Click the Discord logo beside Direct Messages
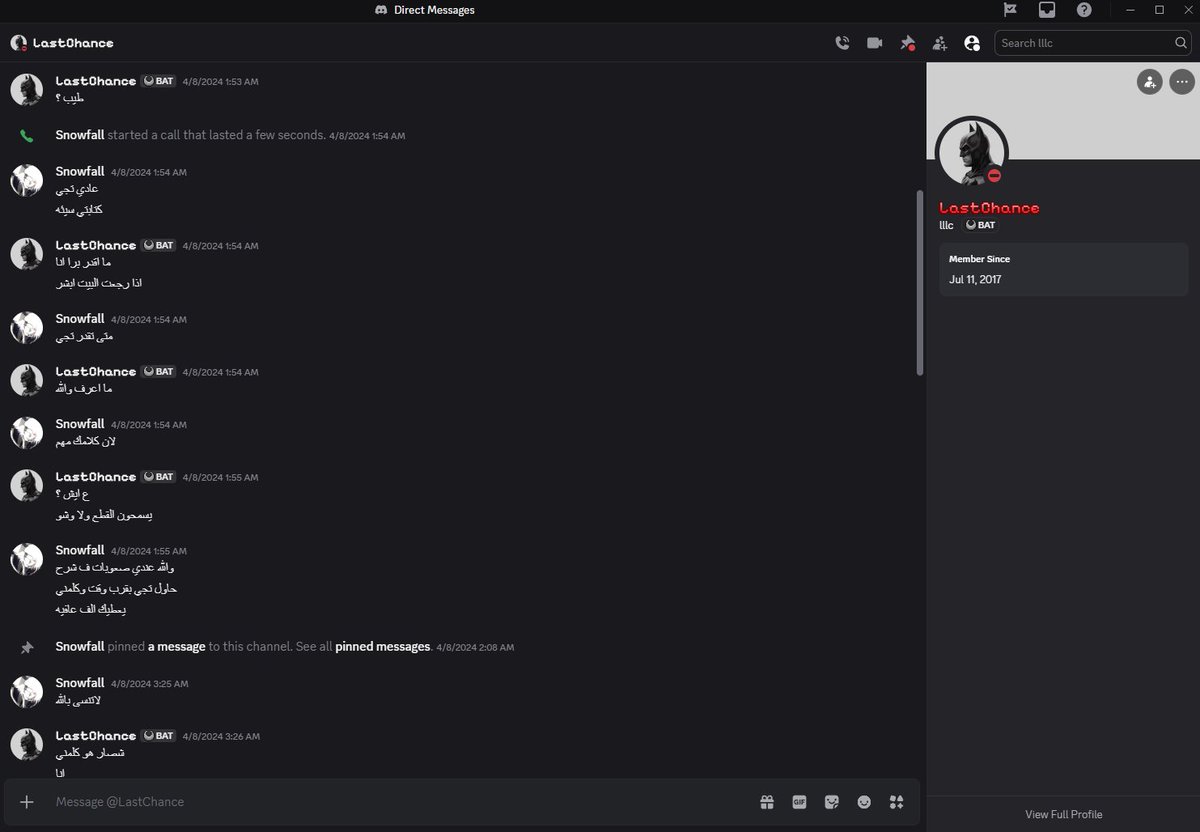The image size is (1200, 832). click(x=381, y=10)
